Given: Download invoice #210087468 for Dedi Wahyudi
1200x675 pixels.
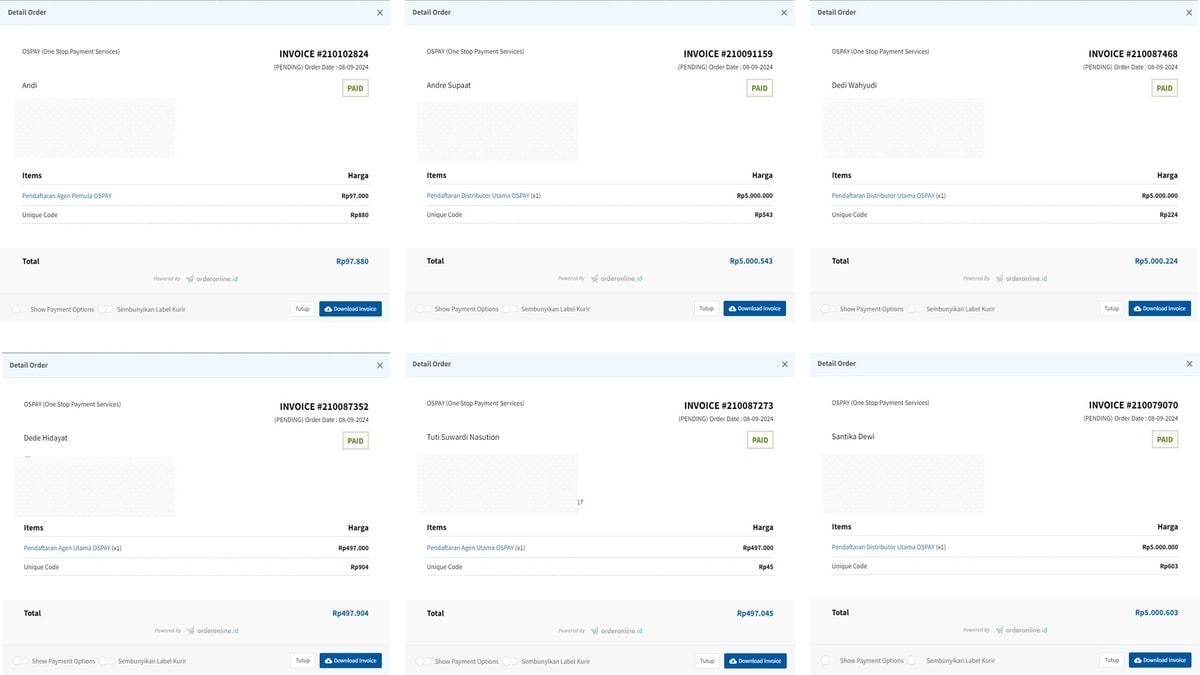Looking at the screenshot, I should pos(1159,309).
